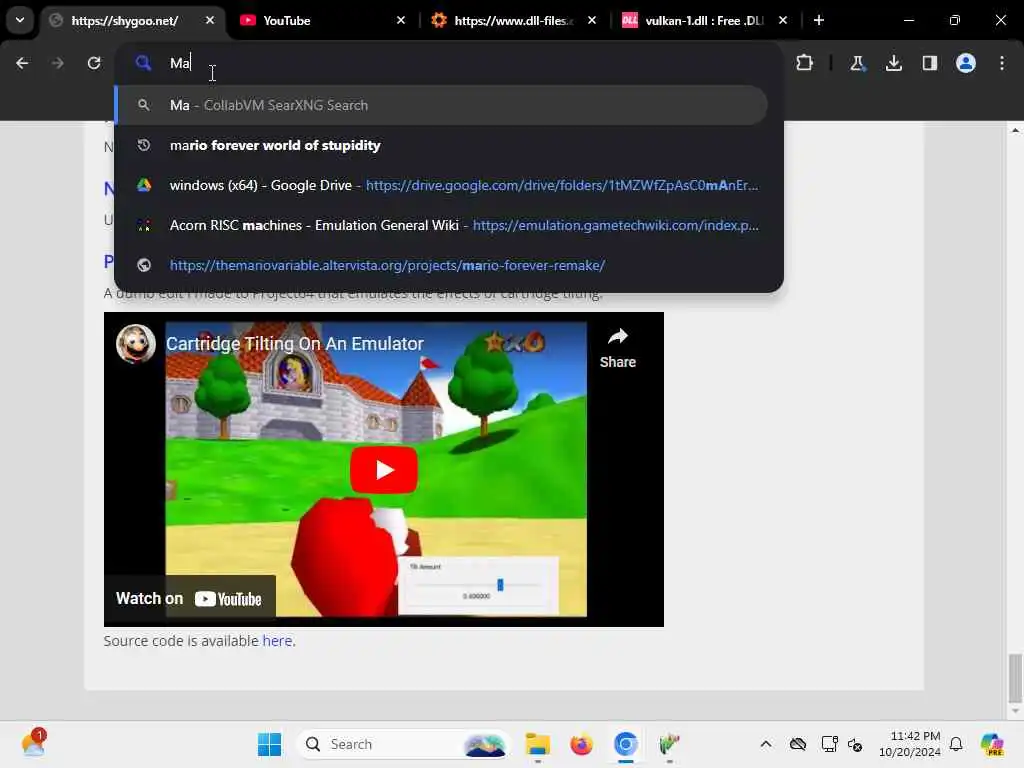Viewport: 1024px width, 768px height.
Task: Go forward to the next page
Action: [x=57, y=63]
